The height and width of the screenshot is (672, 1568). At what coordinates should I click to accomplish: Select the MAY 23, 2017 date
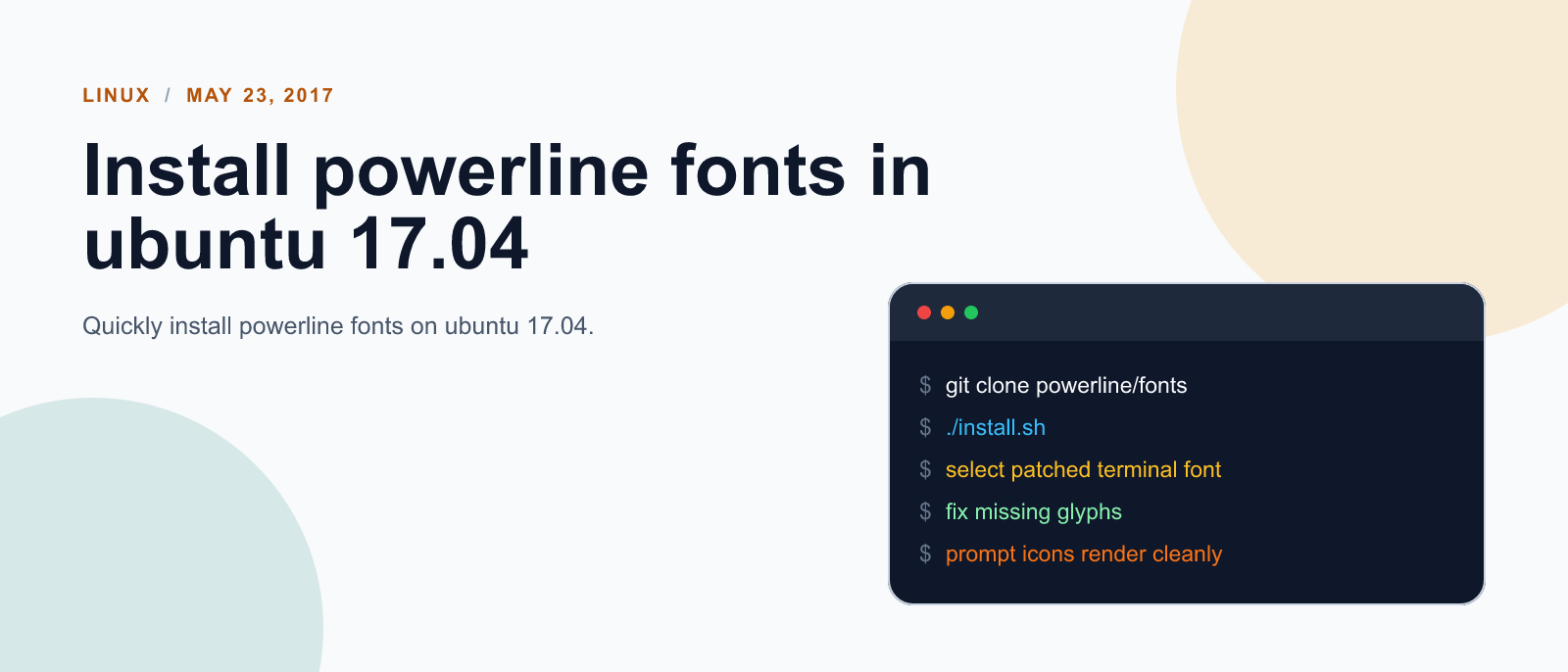click(x=260, y=95)
